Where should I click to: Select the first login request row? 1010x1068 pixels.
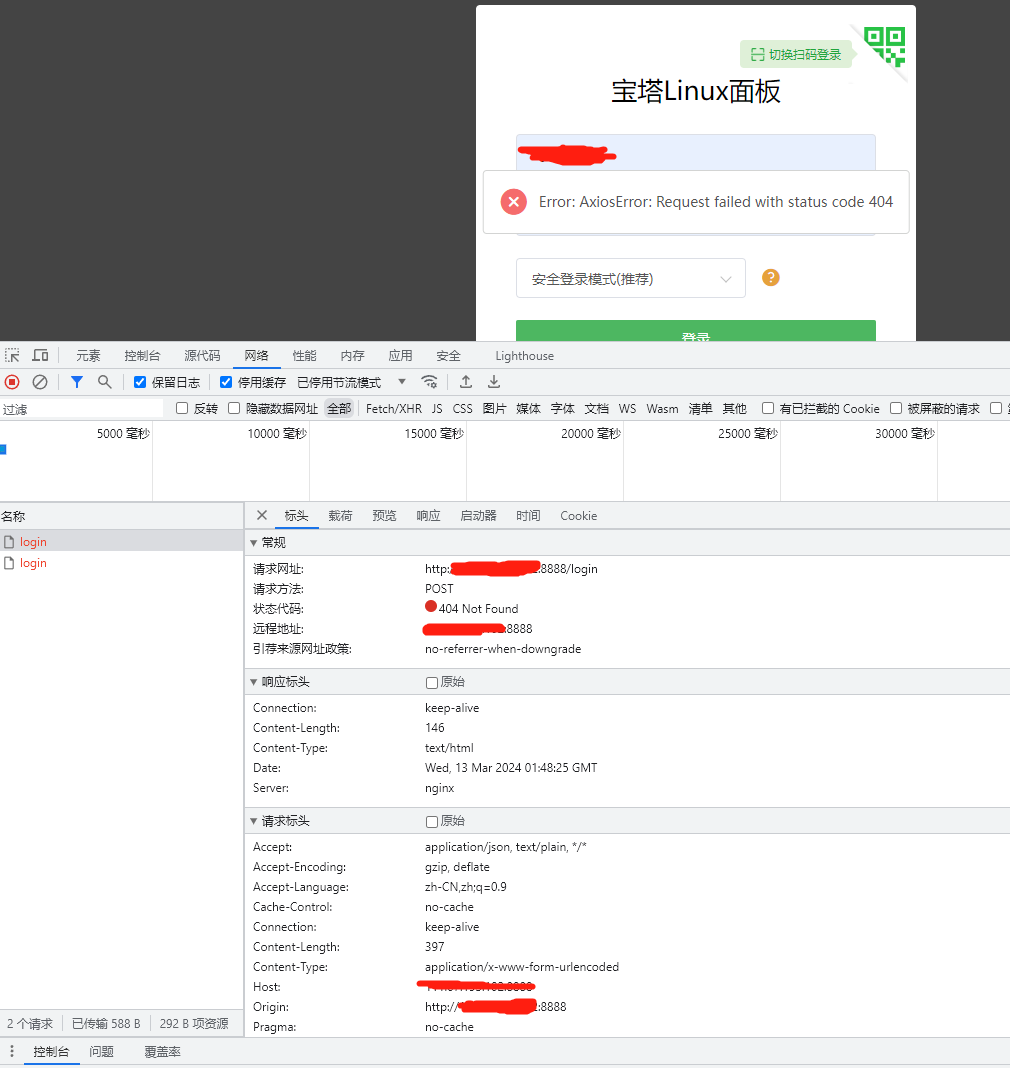pyautogui.click(x=122, y=541)
